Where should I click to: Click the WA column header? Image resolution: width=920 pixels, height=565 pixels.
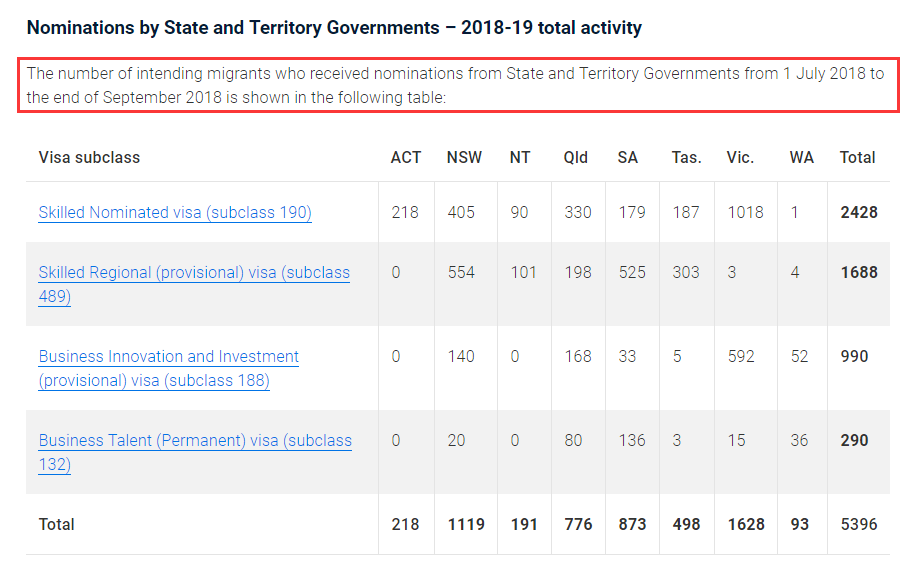point(801,157)
